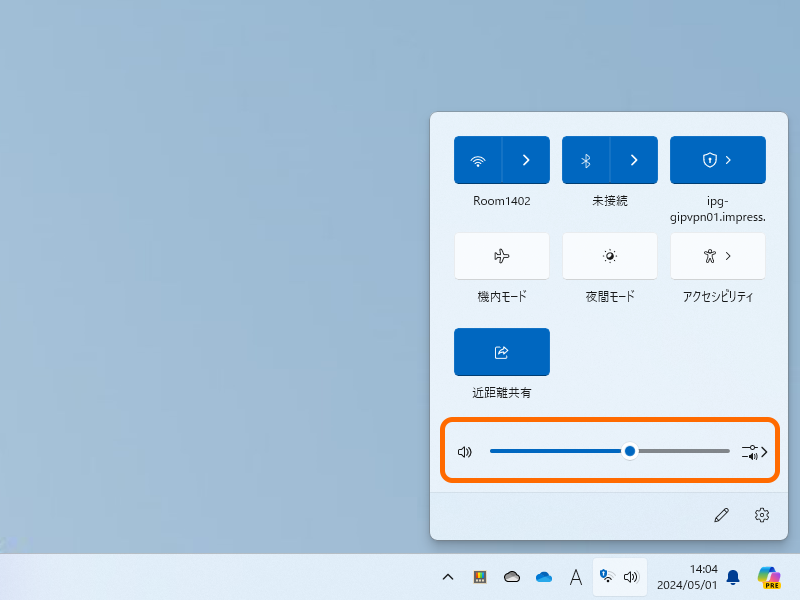The width and height of the screenshot is (800, 600).
Task: Enable airplane mode tile
Action: [x=502, y=256]
